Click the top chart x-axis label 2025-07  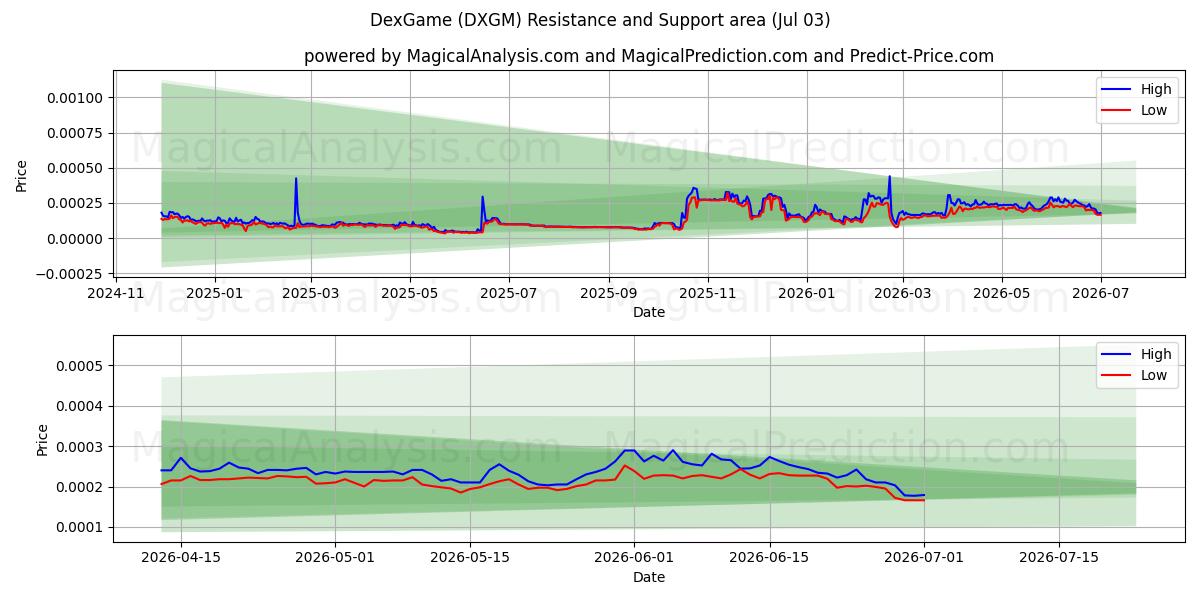coord(509,293)
